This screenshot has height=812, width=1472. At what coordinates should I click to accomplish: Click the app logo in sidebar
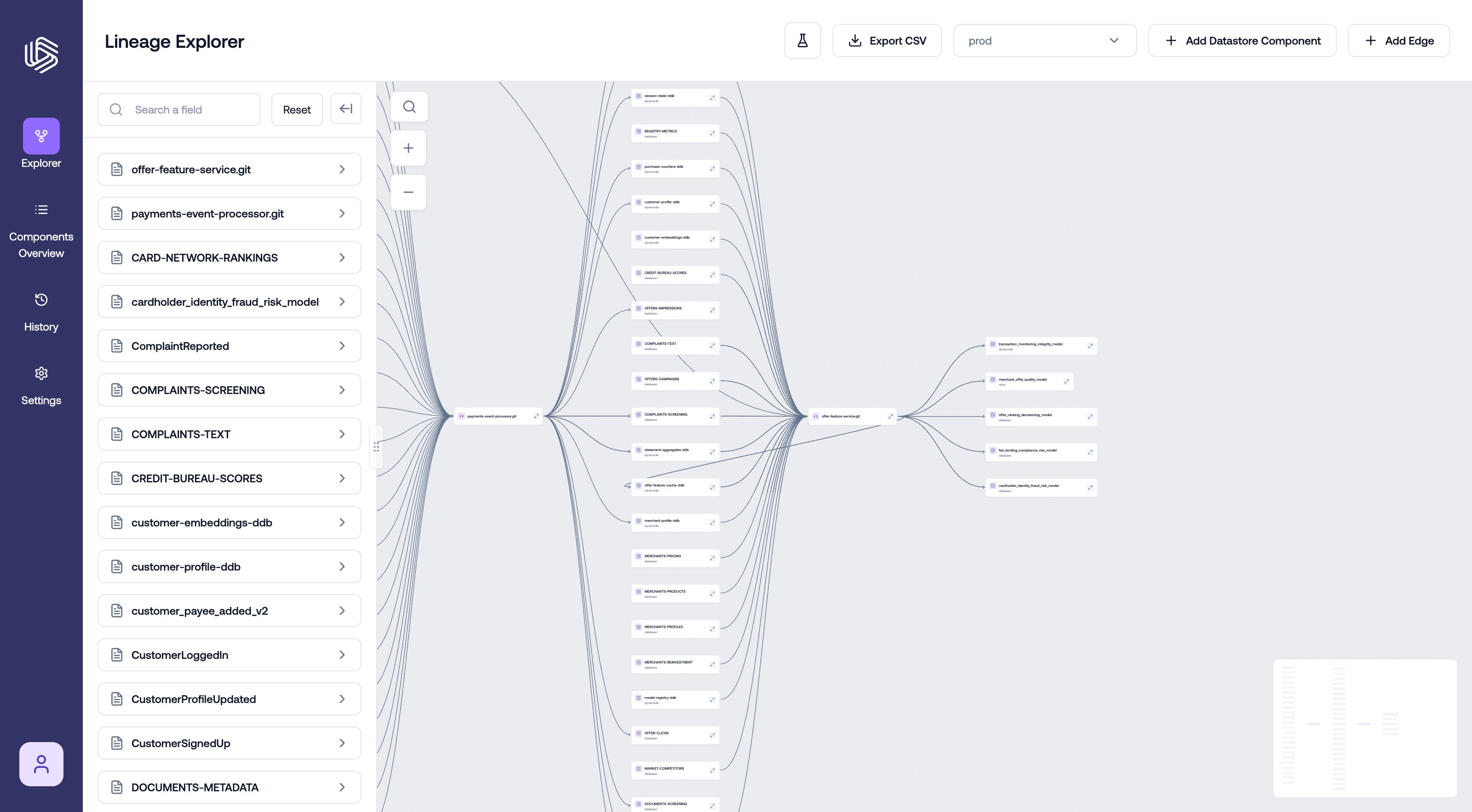click(41, 55)
